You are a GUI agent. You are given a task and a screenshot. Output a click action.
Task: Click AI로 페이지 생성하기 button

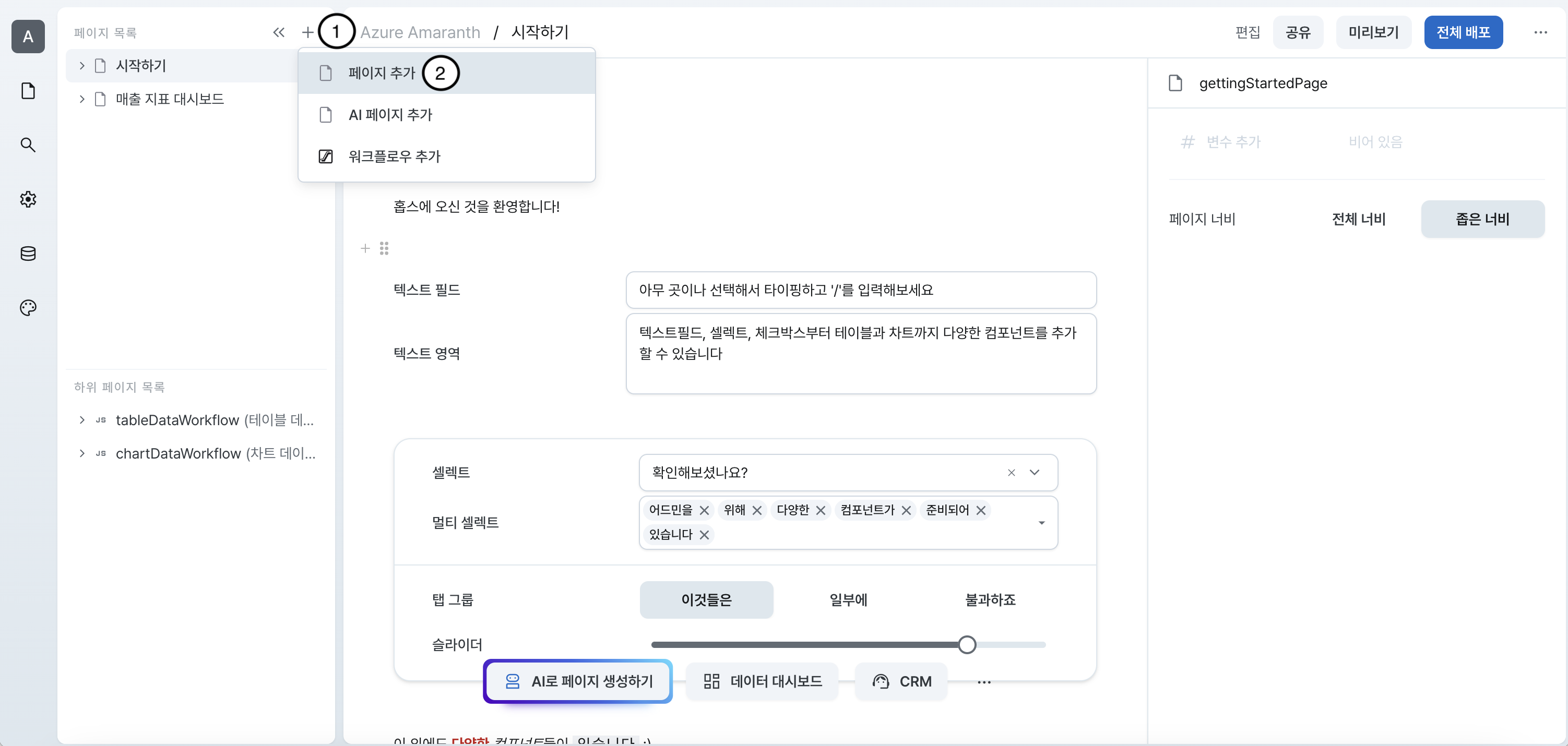pos(578,681)
